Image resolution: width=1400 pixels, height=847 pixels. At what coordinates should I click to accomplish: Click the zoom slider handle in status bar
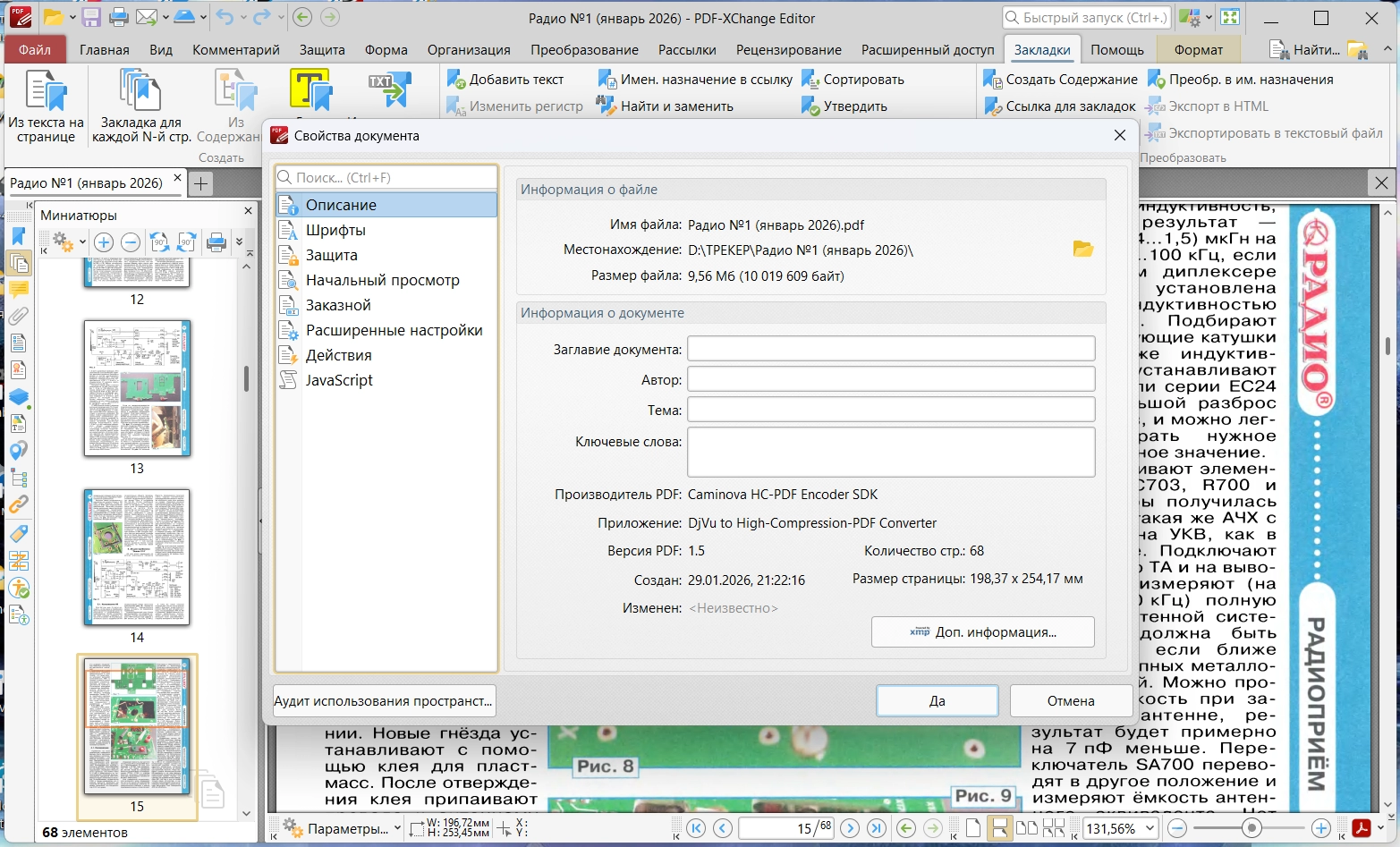(x=1252, y=828)
